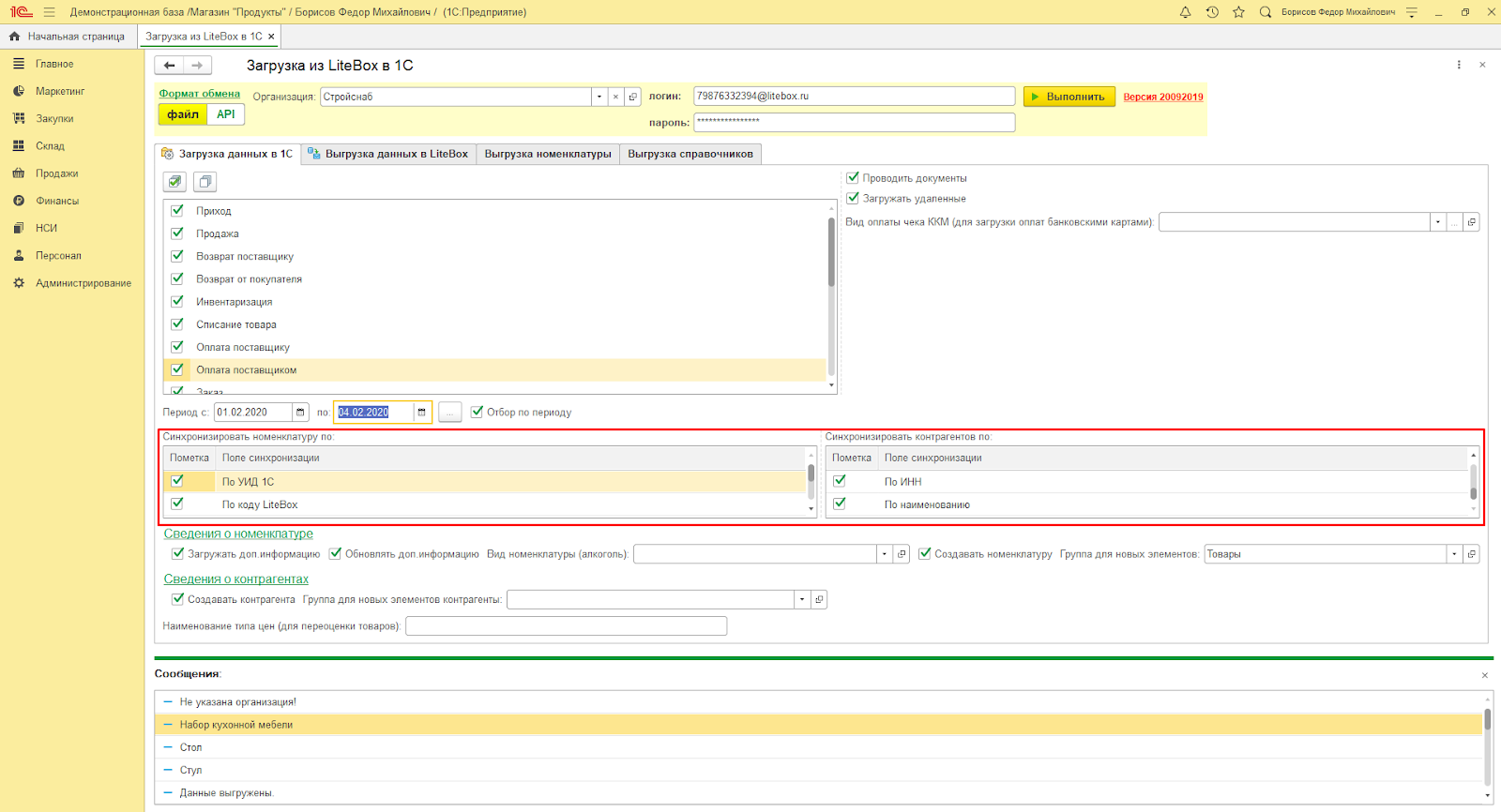1501x812 pixels.
Task: Switch to Загрузка данных в 1С tab
Action: coord(228,154)
